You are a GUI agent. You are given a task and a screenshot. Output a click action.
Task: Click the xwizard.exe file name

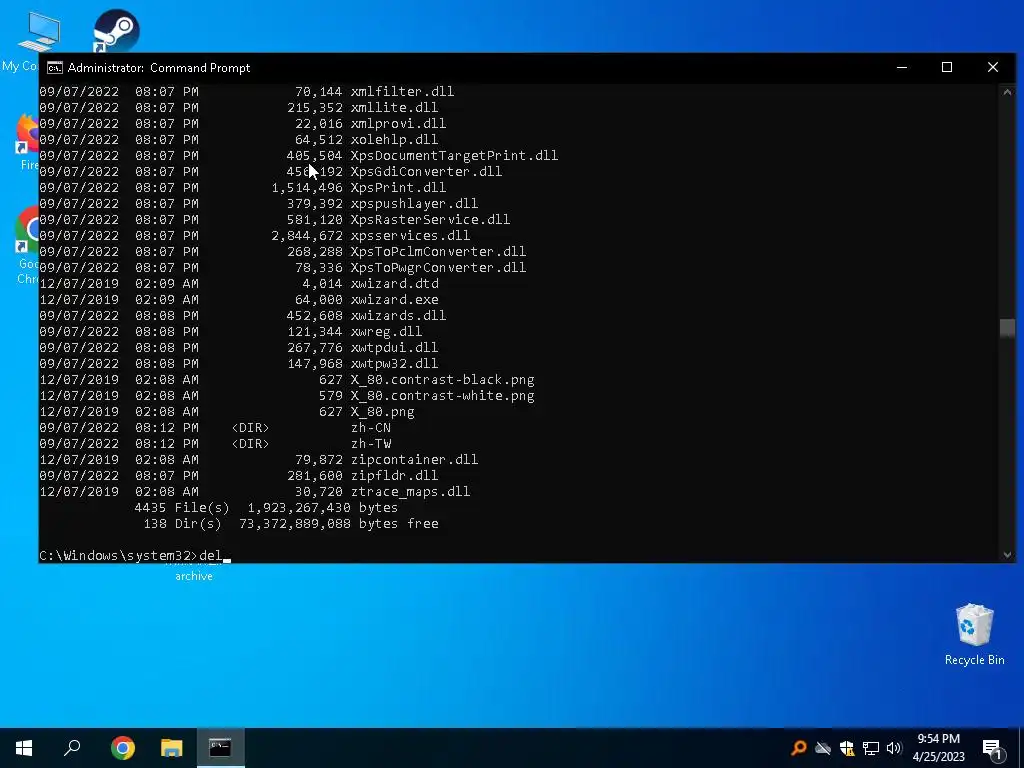(394, 299)
